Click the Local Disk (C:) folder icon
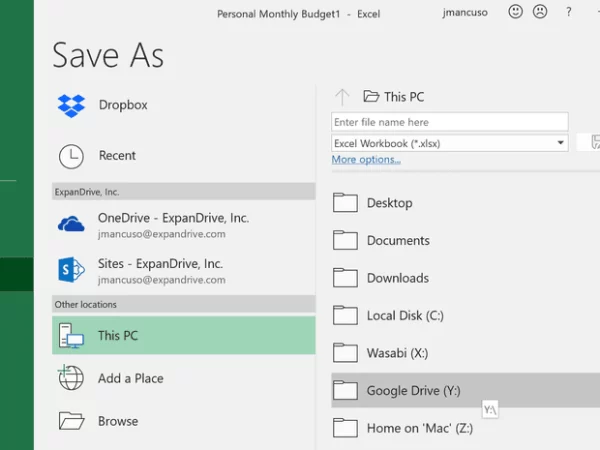 point(345,315)
